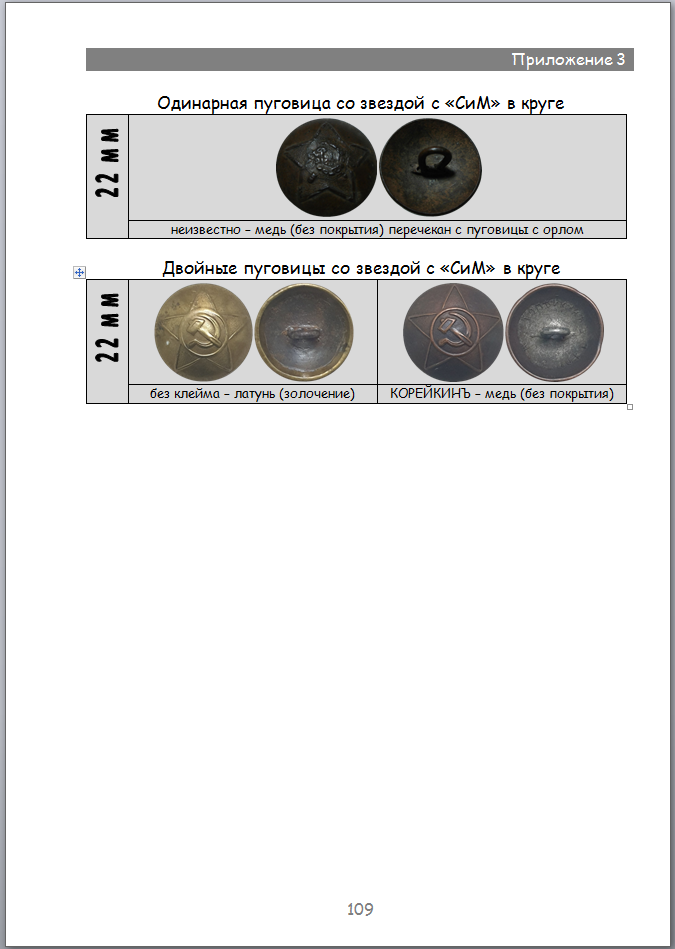Click the caption starting "неизвестно – медь"
The width and height of the screenshot is (675, 949).
click(x=377, y=230)
